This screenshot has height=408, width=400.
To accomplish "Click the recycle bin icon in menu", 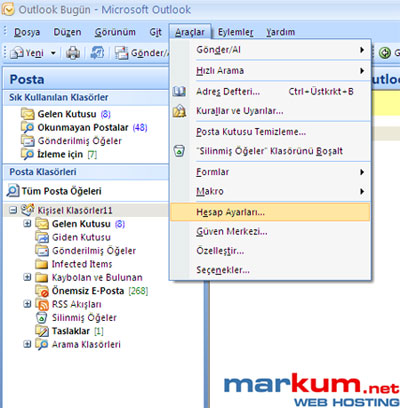I will coord(179,151).
